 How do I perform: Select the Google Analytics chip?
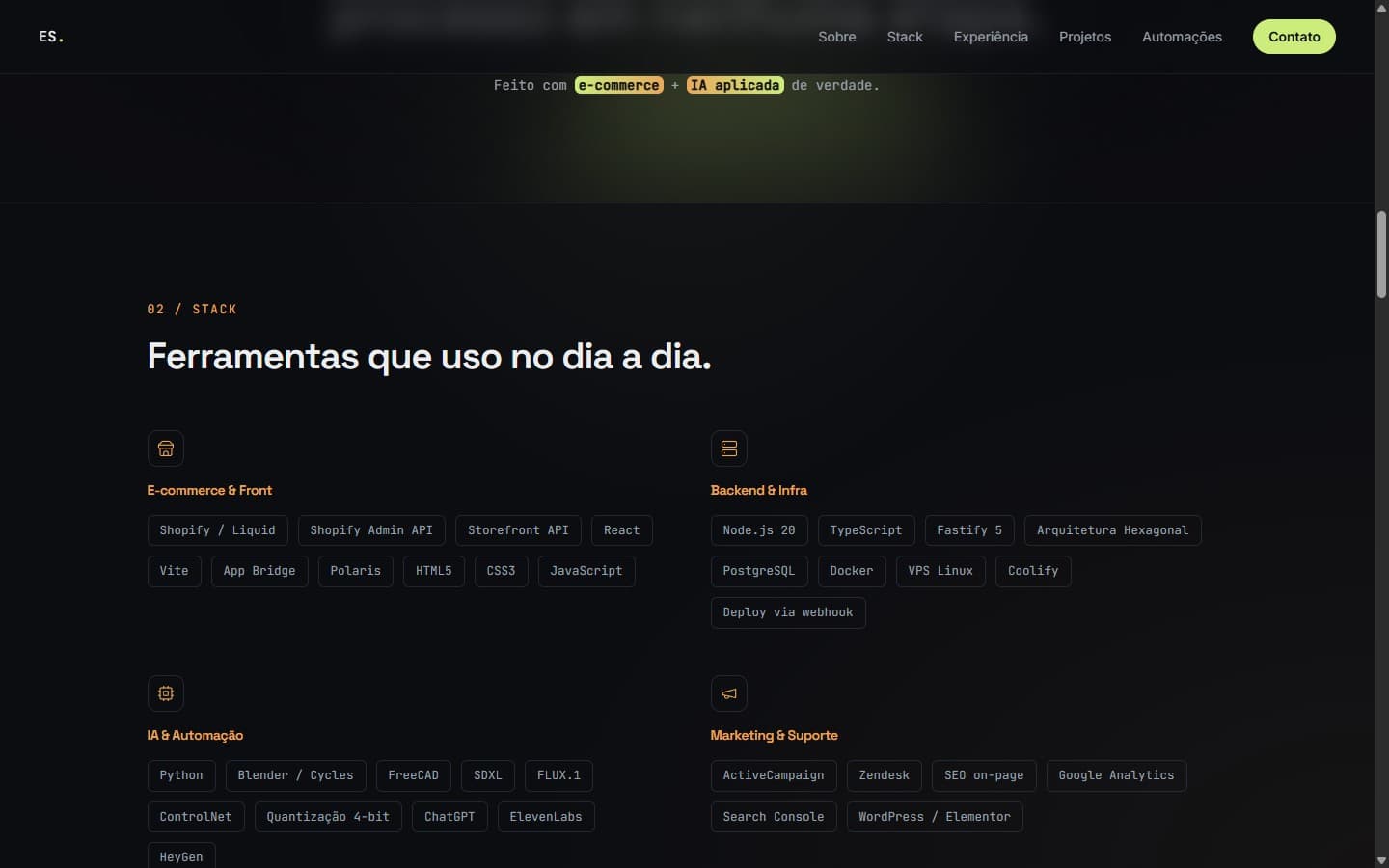click(1116, 775)
